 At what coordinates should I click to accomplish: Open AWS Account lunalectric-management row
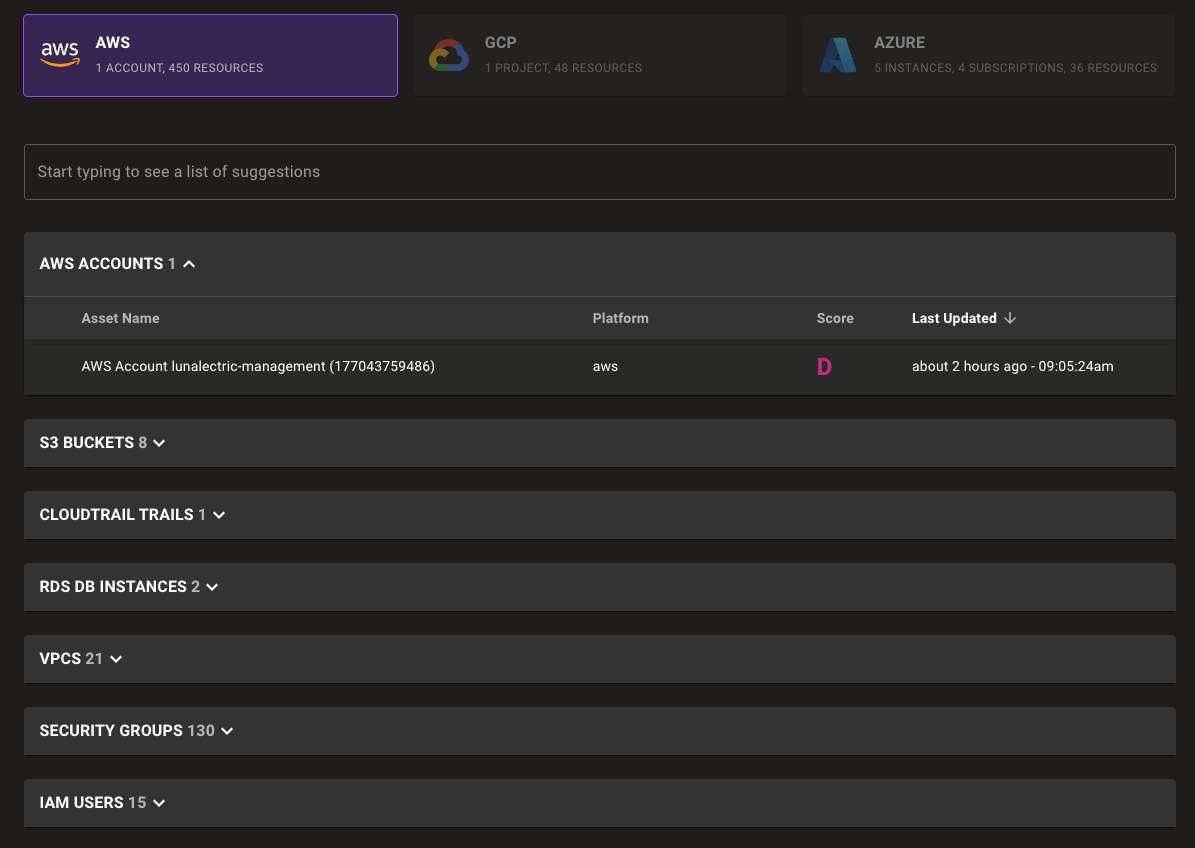[x=258, y=367]
